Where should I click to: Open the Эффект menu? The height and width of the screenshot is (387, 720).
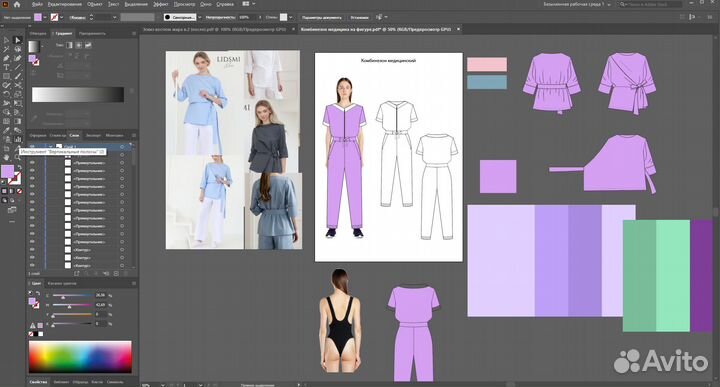161,4
